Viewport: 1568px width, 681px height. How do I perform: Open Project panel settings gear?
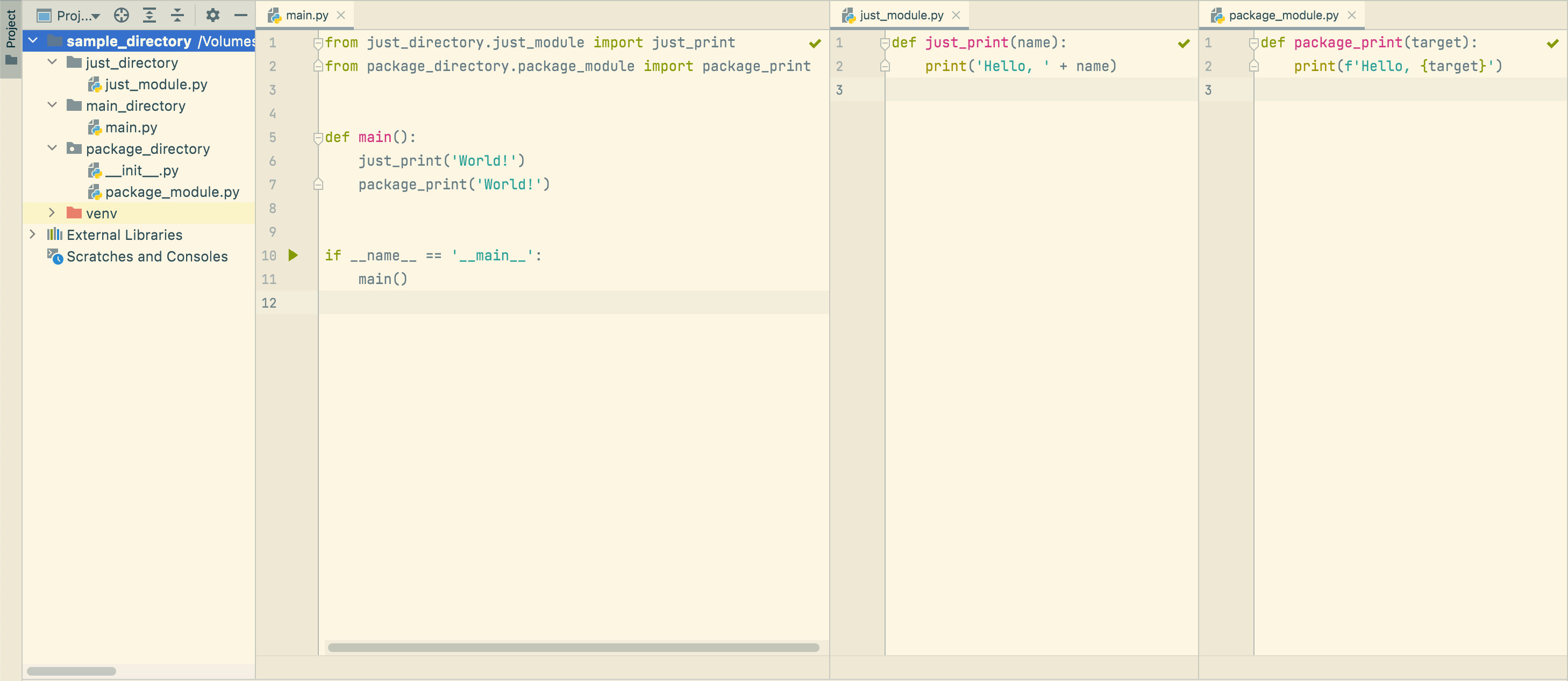(x=212, y=15)
